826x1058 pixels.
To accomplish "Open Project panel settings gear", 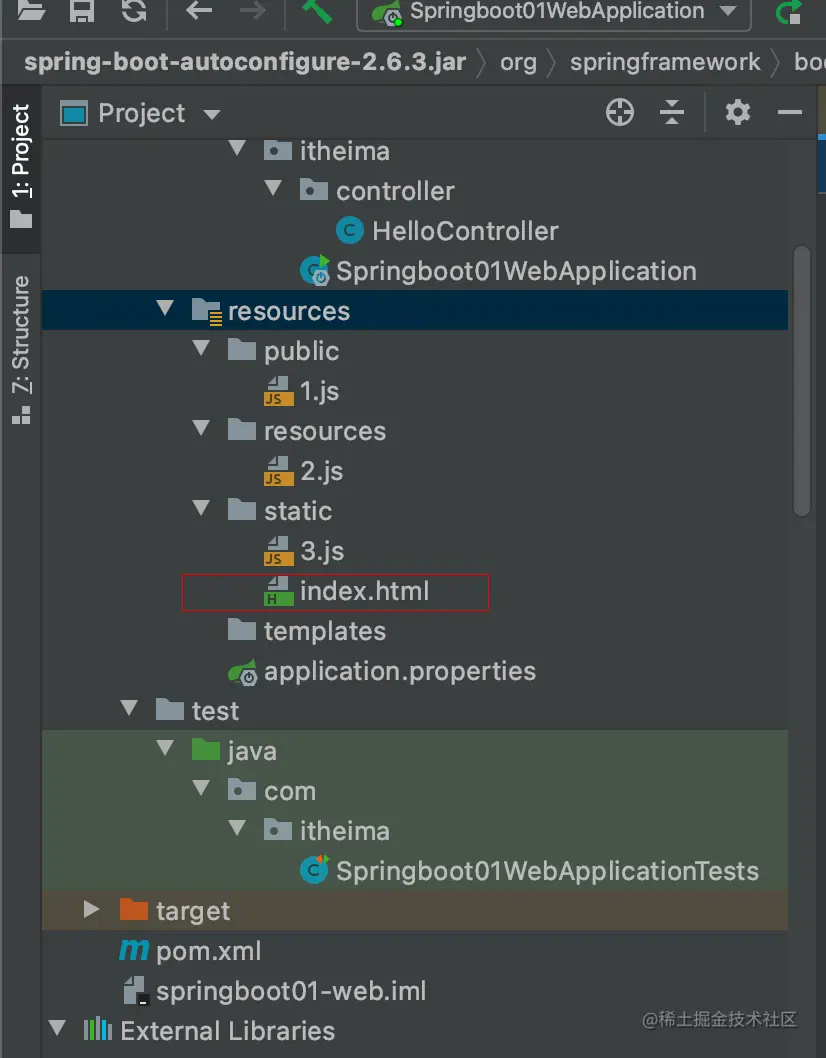I will click(737, 112).
